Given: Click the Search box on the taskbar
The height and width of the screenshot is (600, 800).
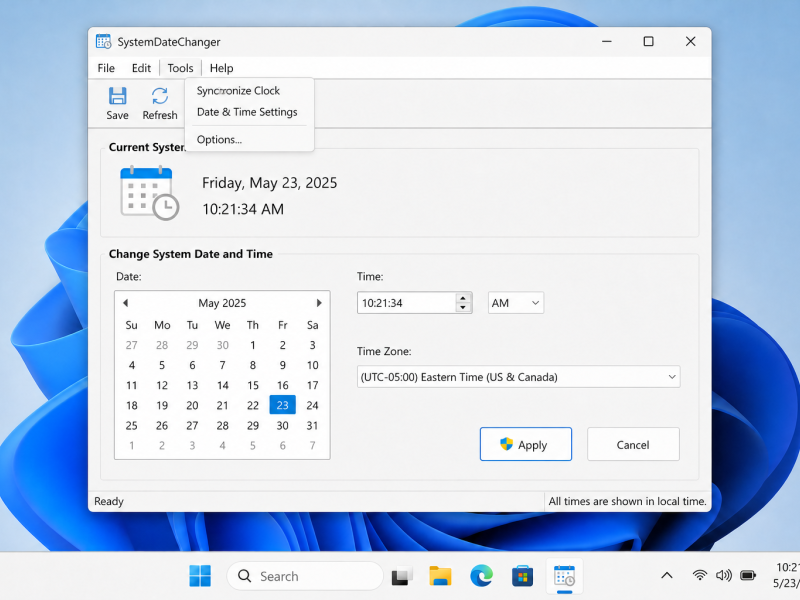Looking at the screenshot, I should point(305,576).
